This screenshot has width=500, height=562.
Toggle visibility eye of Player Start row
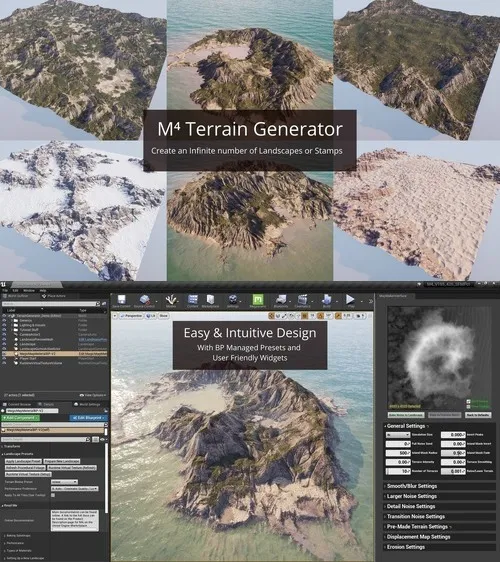5,358
